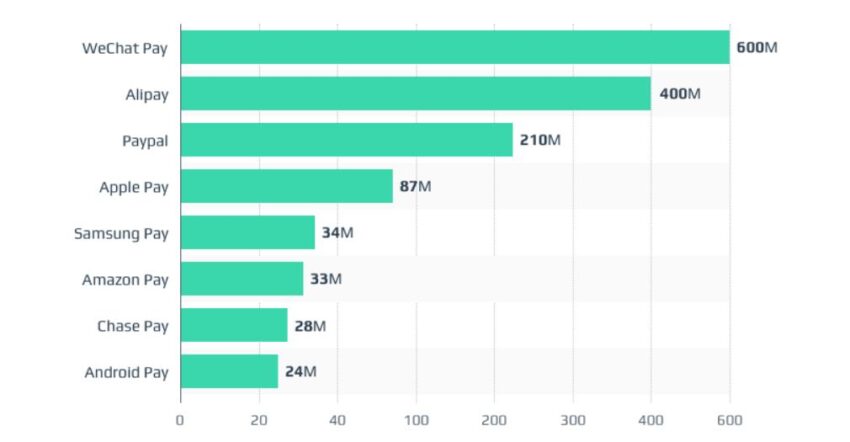Click the 87M value label
Viewport: 850px width, 442px height.
(415, 186)
